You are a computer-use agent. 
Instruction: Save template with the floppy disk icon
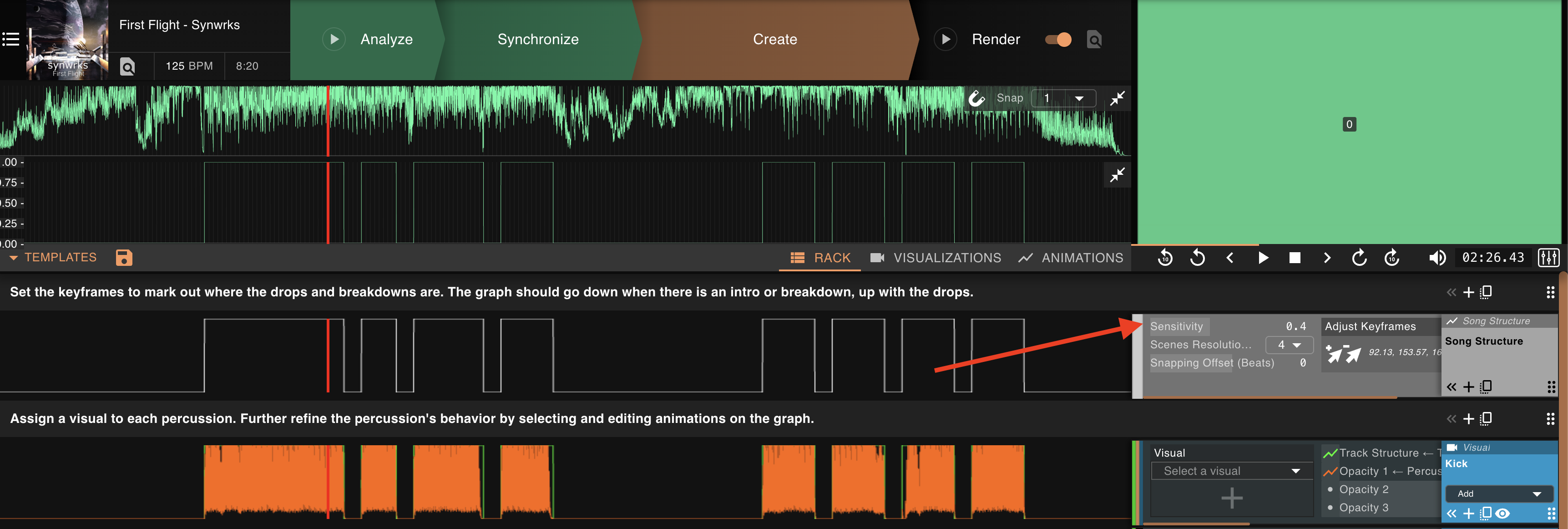(x=124, y=258)
